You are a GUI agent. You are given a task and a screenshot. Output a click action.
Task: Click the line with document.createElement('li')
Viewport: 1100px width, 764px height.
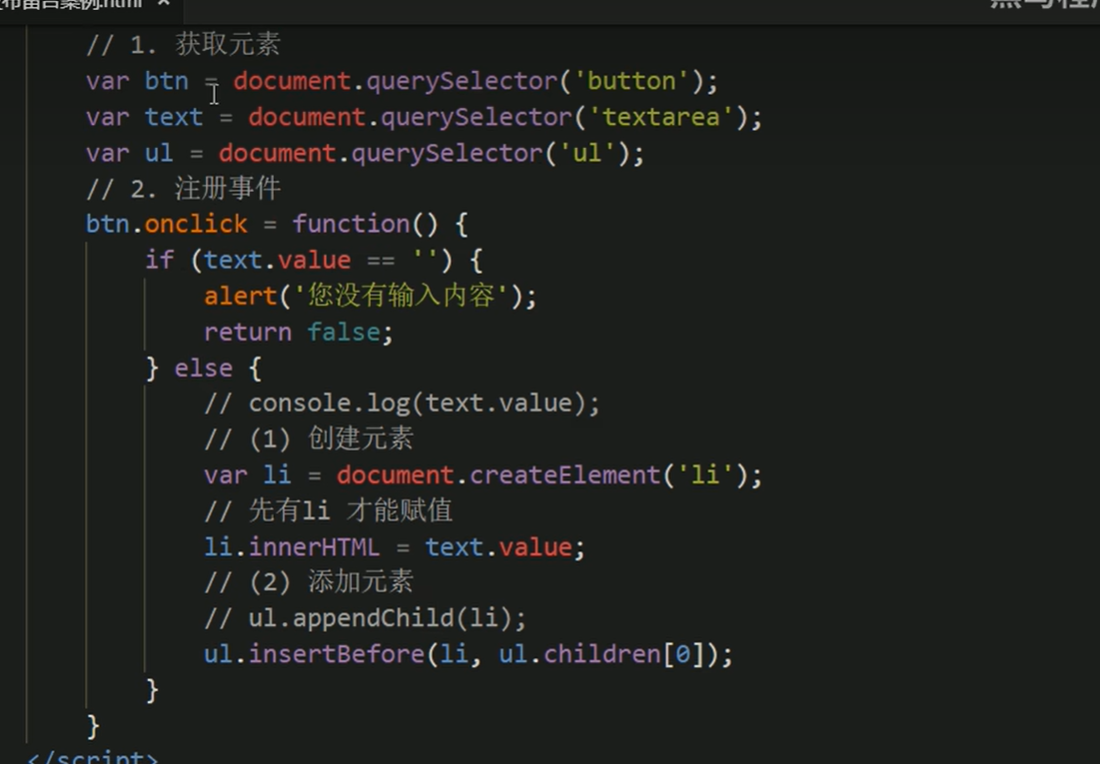483,476
